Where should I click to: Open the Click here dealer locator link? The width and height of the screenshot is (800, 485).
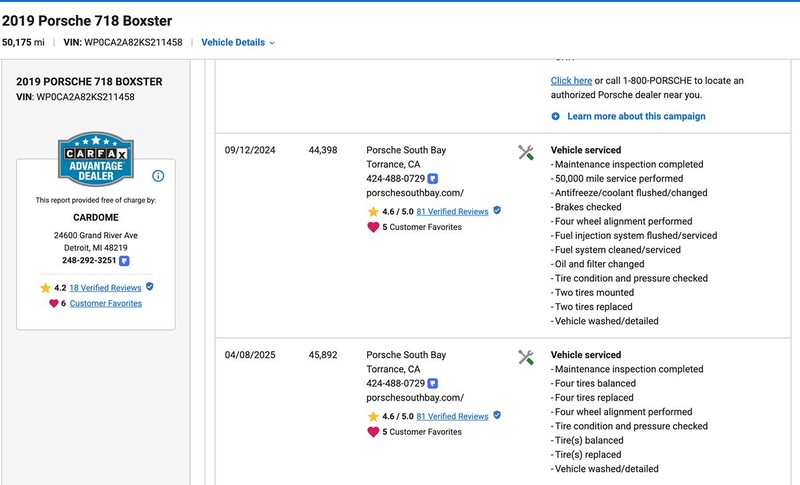(x=571, y=81)
